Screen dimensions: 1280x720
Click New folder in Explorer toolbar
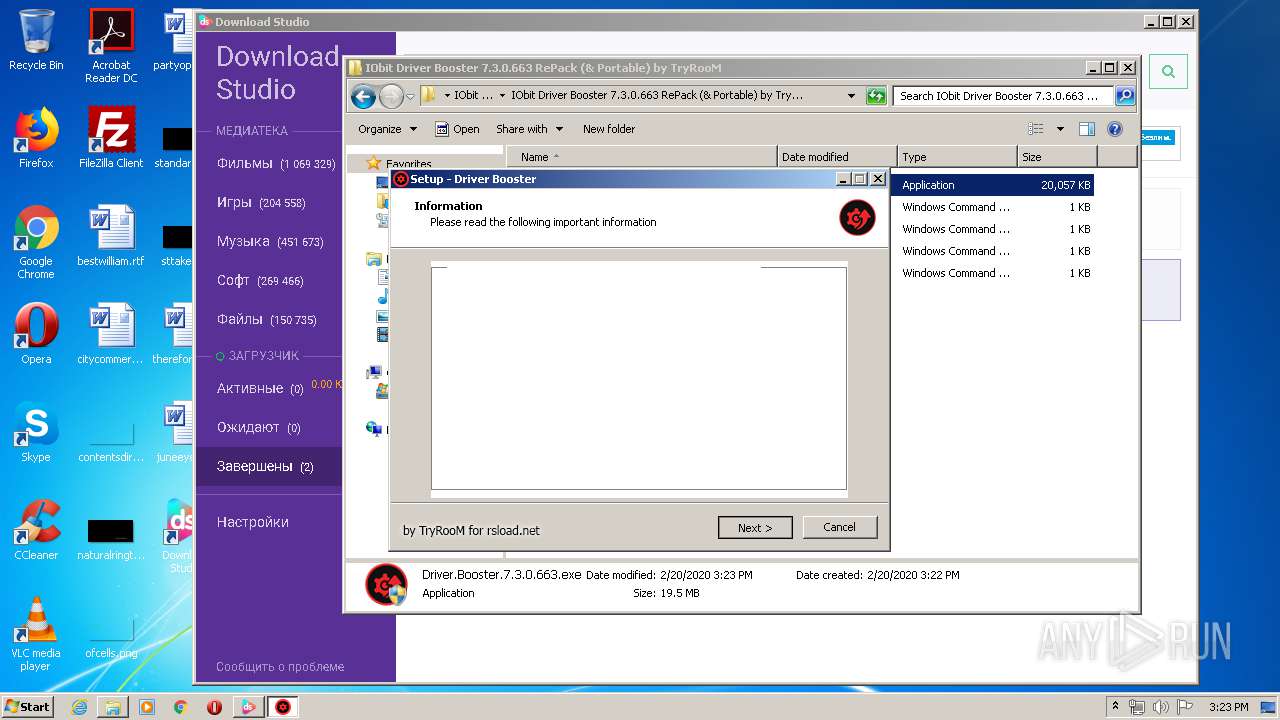click(609, 129)
